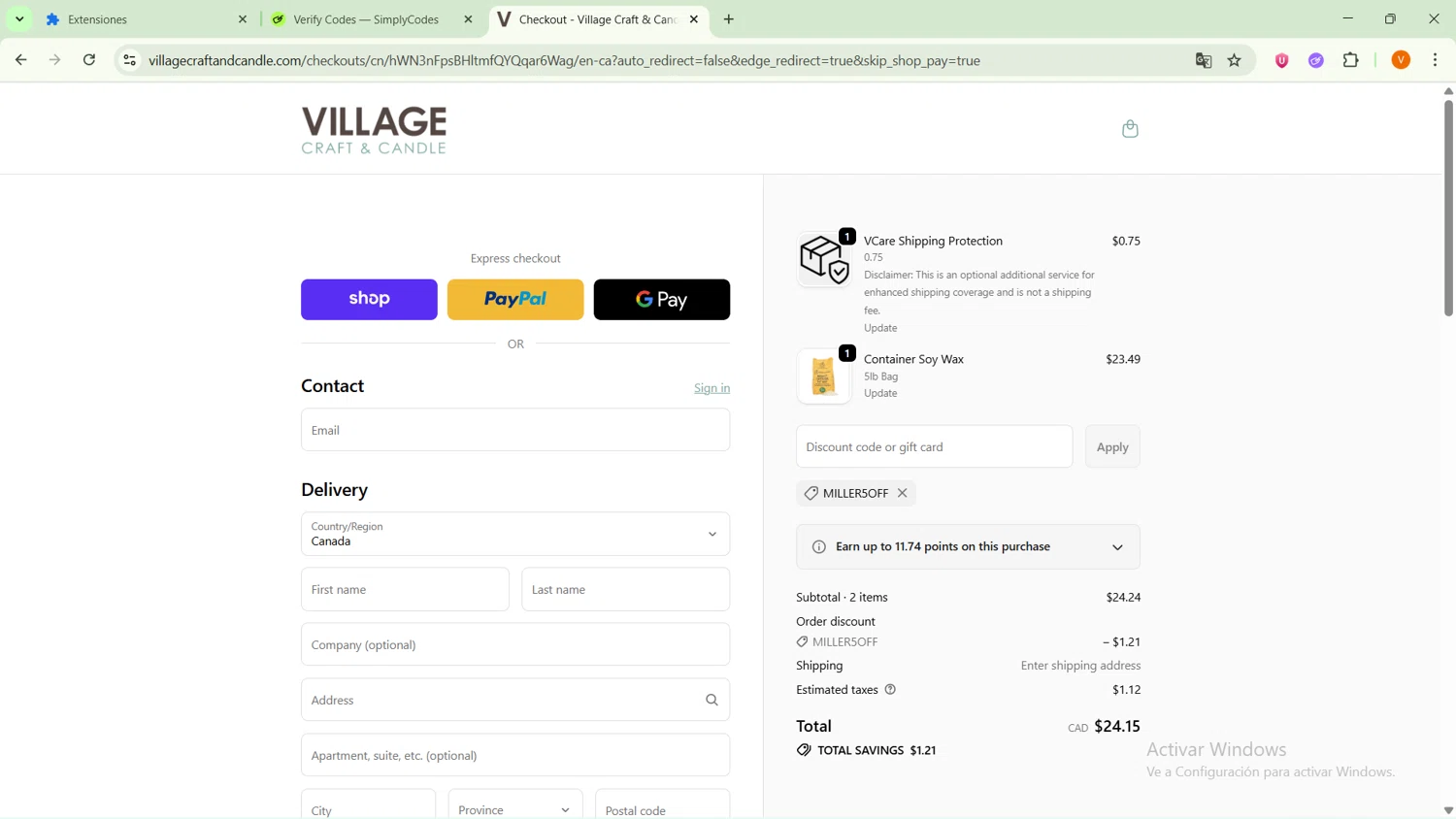Click the total amount $24.15
1456x819 pixels.
[1117, 726]
